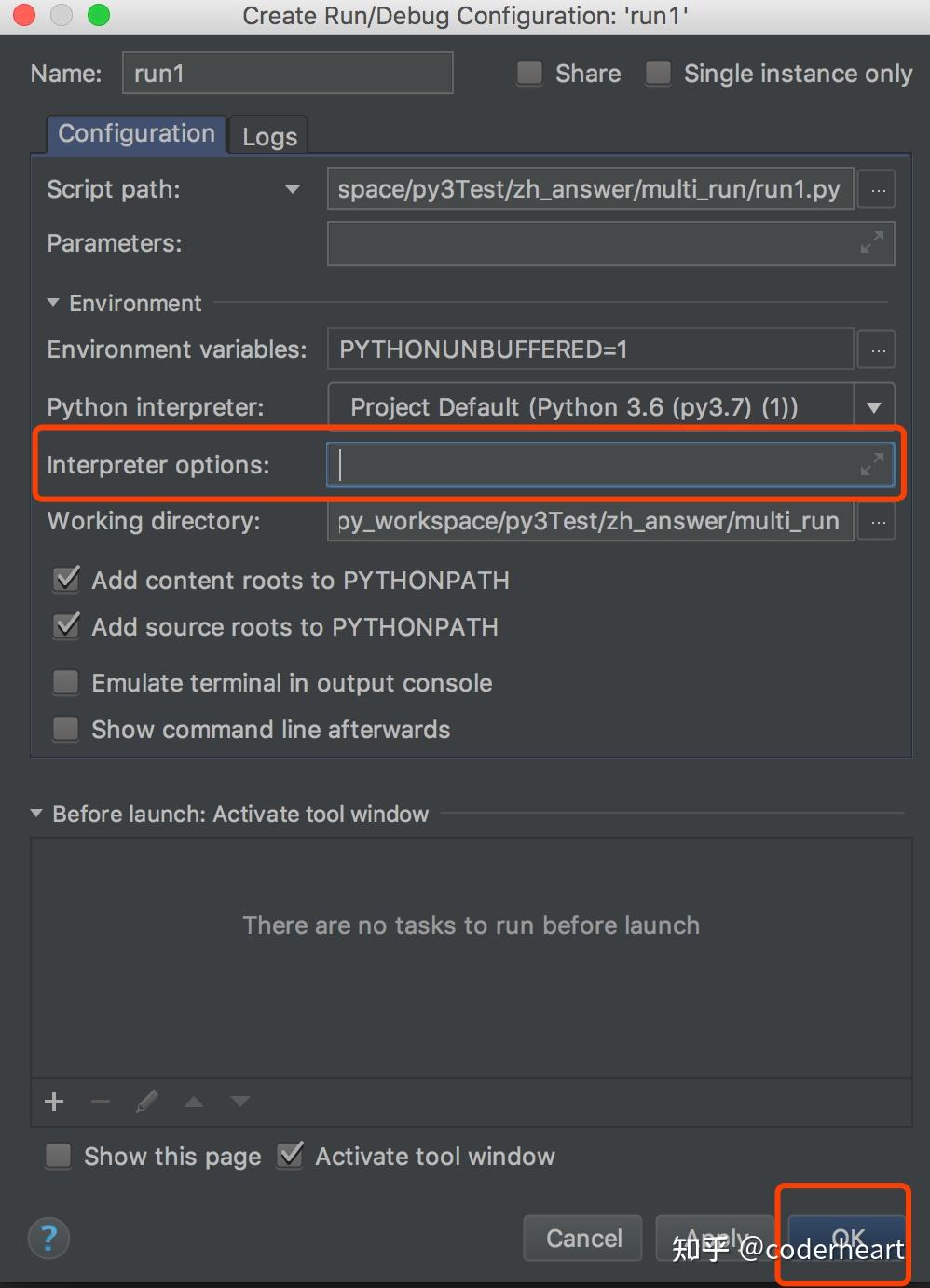The height and width of the screenshot is (1288, 930).
Task: Open the environment variables editor
Action: pos(877,350)
